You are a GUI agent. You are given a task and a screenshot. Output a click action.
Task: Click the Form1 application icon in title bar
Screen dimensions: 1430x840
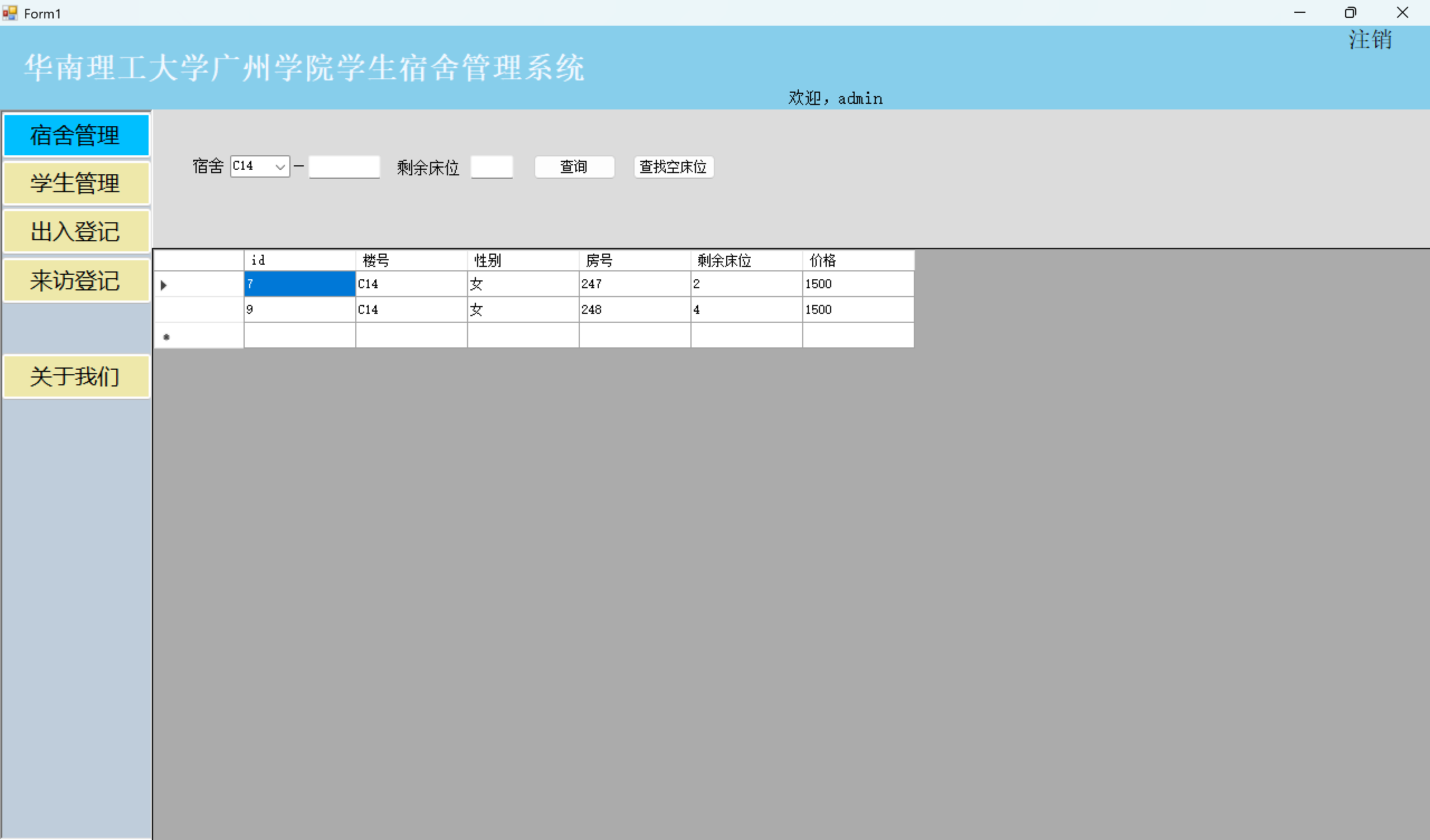(9, 12)
